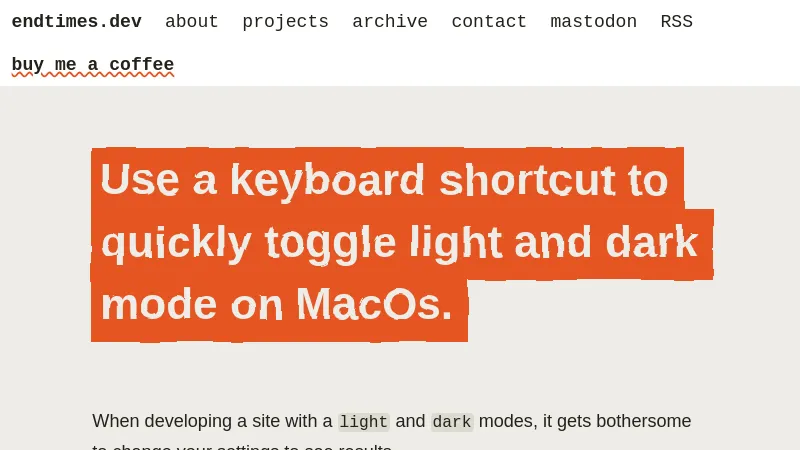This screenshot has height=450, width=800.
Task: Click the word 'modes' in the paragraph
Action: click(507, 421)
